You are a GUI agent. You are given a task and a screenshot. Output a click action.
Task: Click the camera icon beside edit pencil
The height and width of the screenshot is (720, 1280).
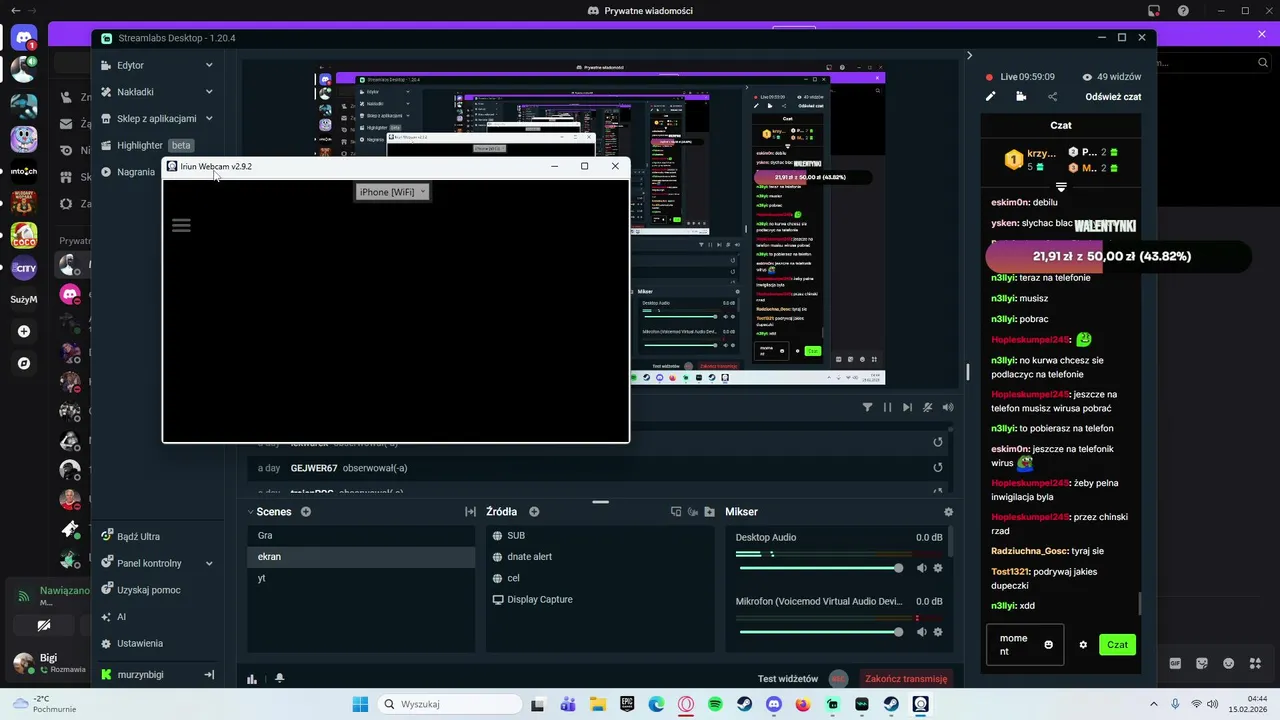(x=1021, y=97)
